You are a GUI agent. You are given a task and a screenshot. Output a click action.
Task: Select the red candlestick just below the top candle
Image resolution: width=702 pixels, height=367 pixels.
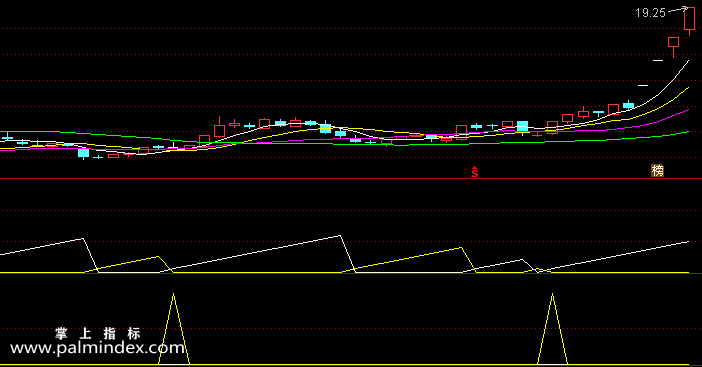[x=673, y=45]
